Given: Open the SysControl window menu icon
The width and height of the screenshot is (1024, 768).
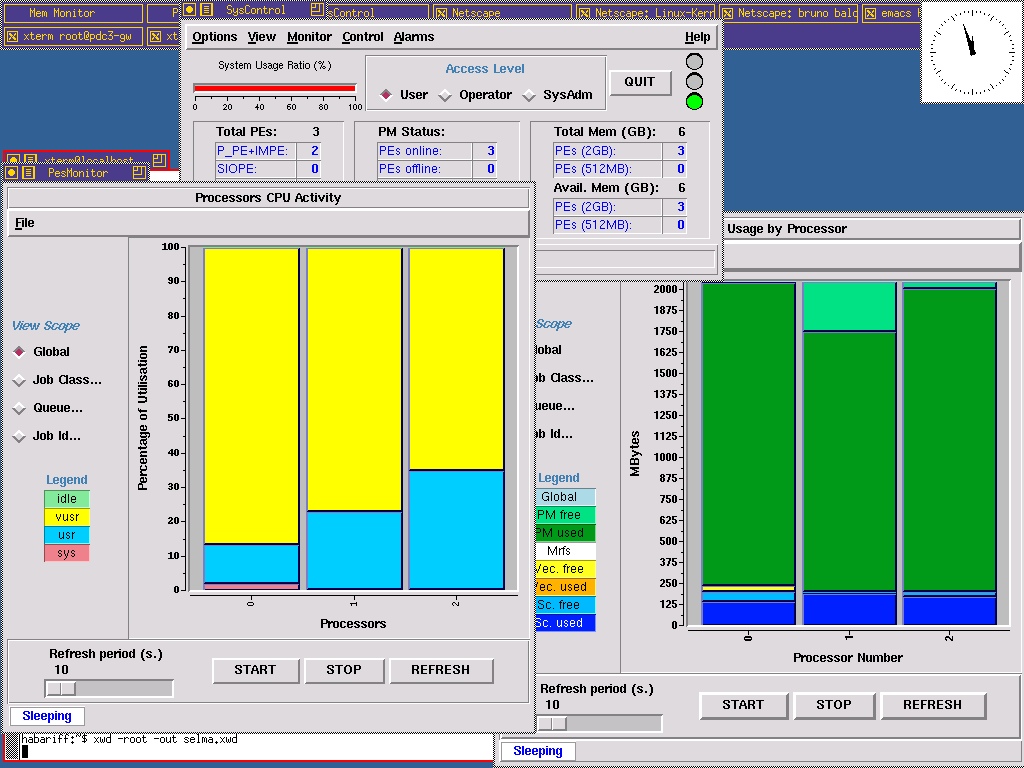Looking at the screenshot, I should coord(189,10).
